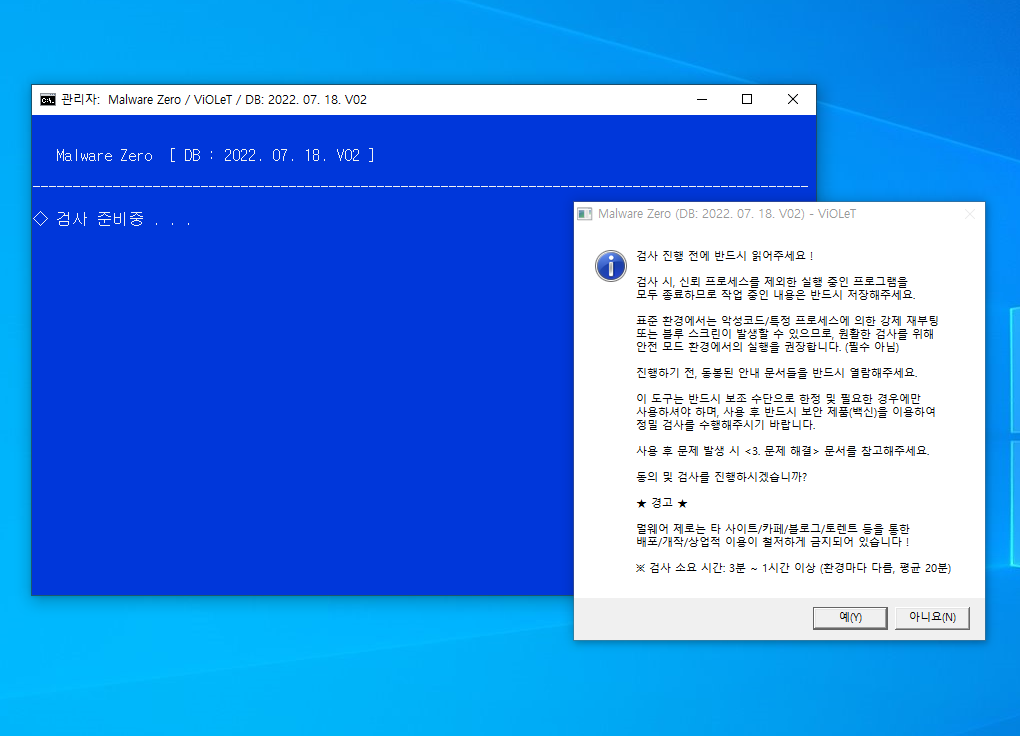Click the text '검사 진행 전에 반드시 읽어주세요 !'
Viewport: 1020px width, 736px height.
[x=725, y=256]
